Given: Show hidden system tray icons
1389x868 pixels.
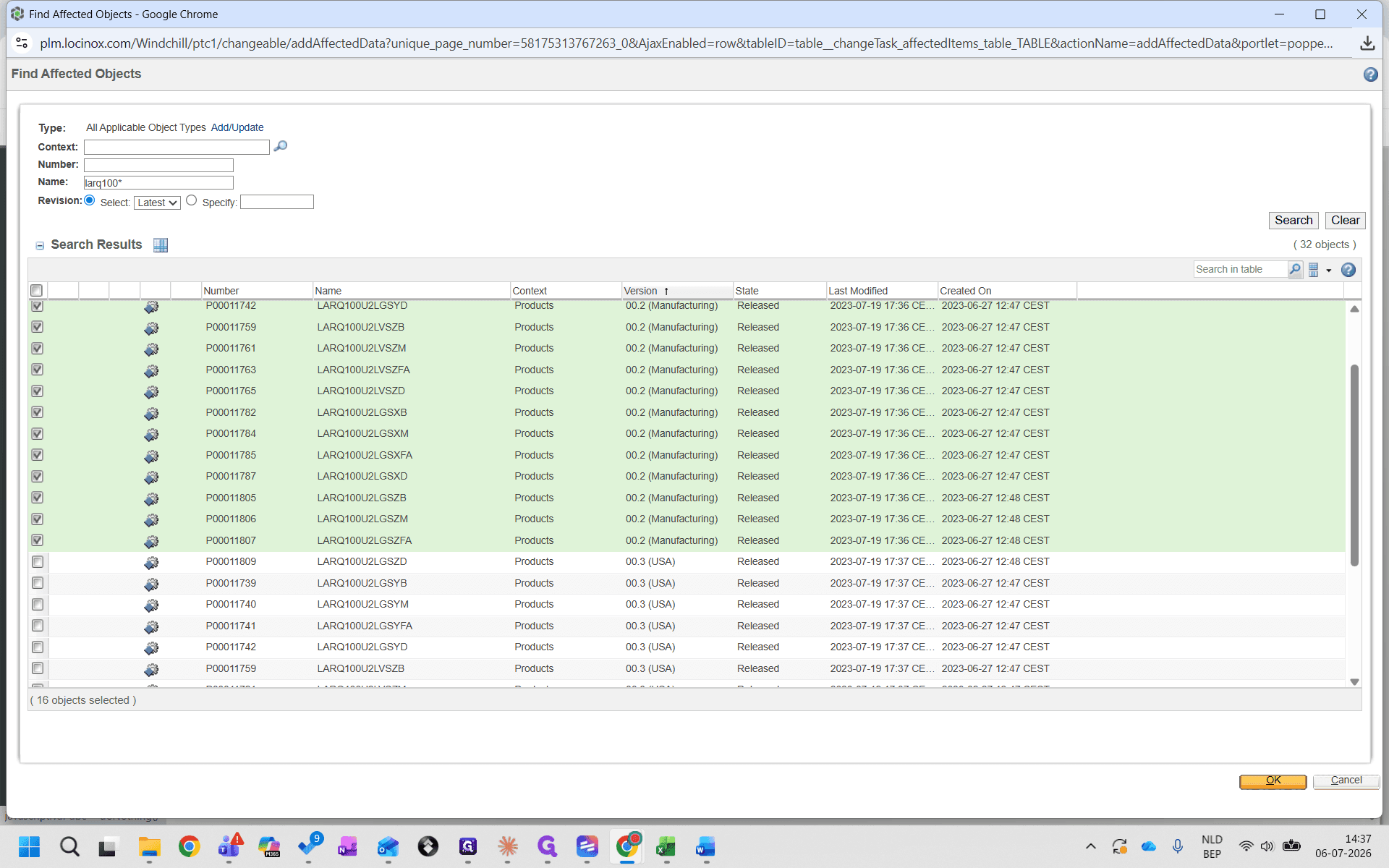Looking at the screenshot, I should click(x=1091, y=846).
